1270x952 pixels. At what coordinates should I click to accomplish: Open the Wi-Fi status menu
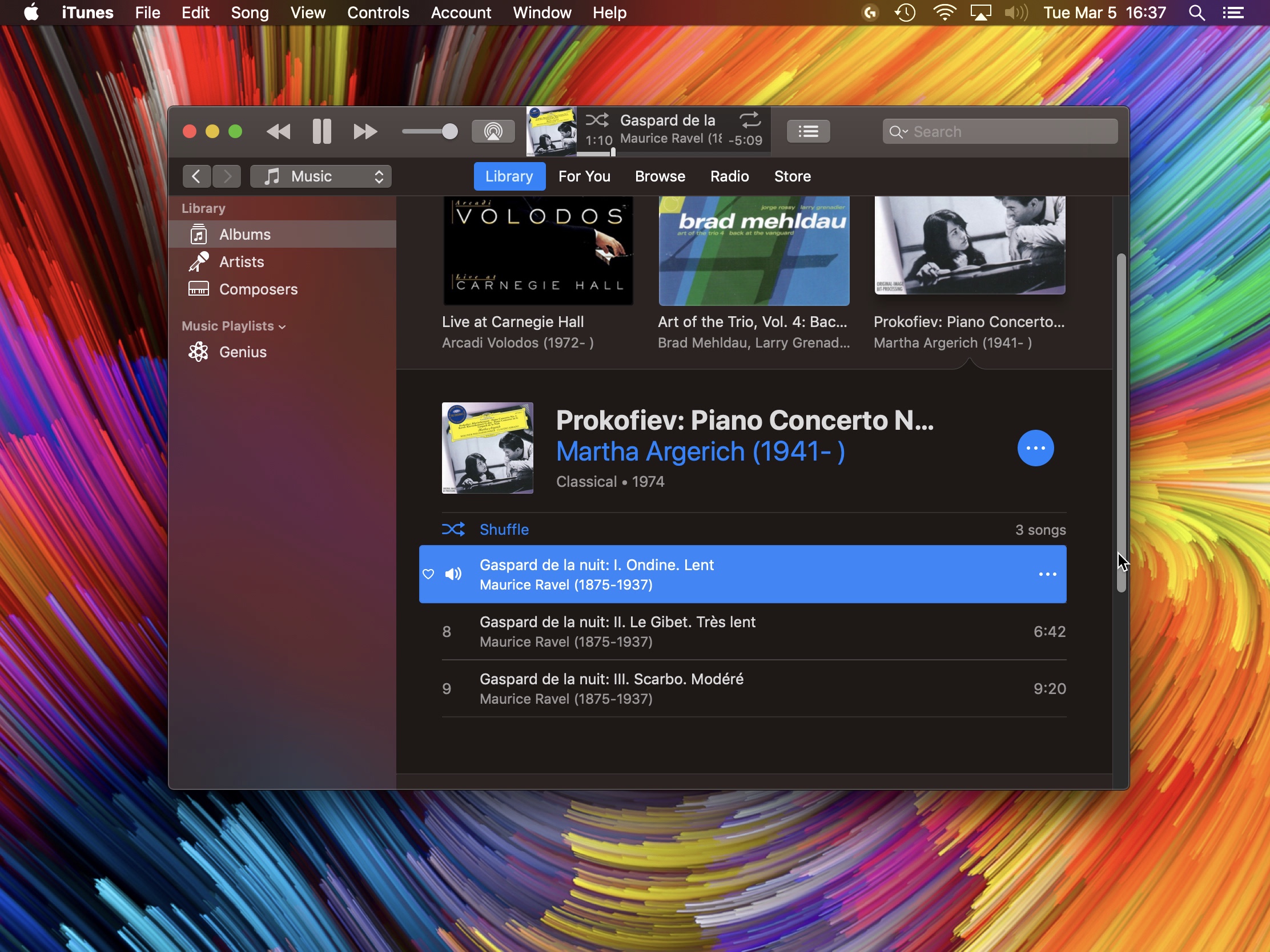945,13
